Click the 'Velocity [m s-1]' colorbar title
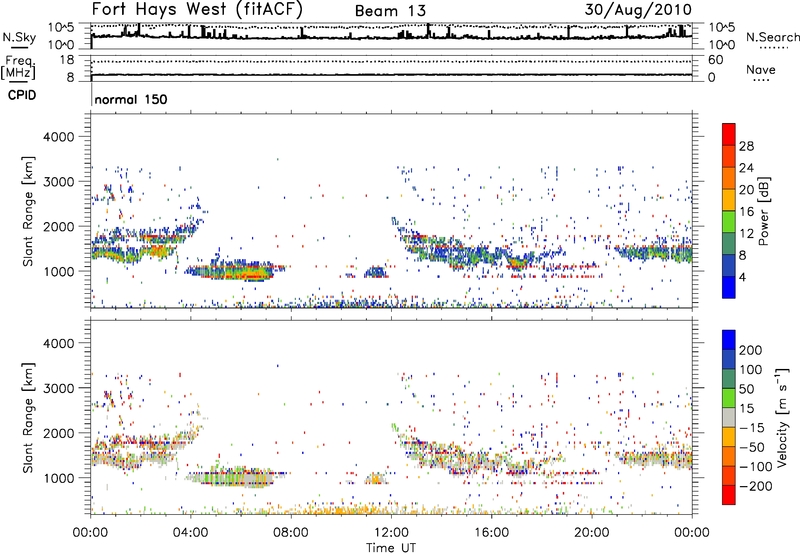Viewport: 800px width, 554px height. click(782, 417)
